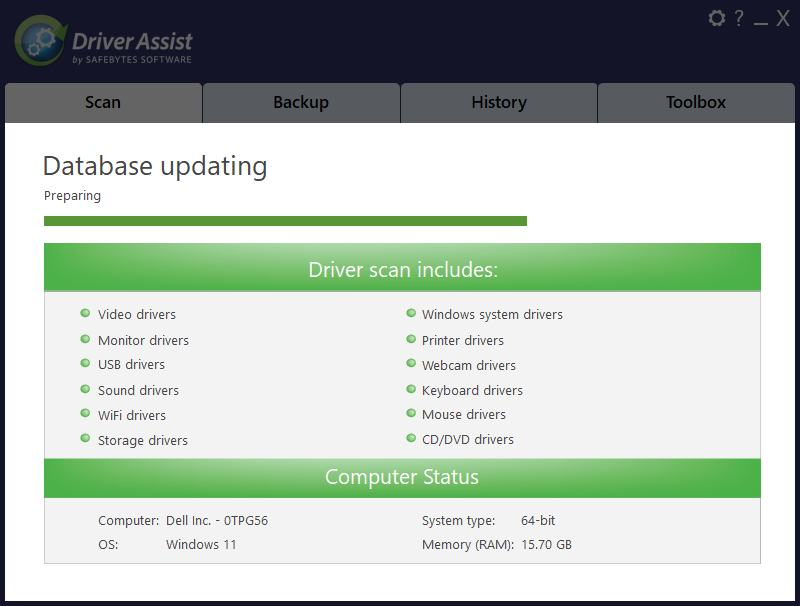Expand the Driver scan includes header
The image size is (800, 606).
coord(402,269)
